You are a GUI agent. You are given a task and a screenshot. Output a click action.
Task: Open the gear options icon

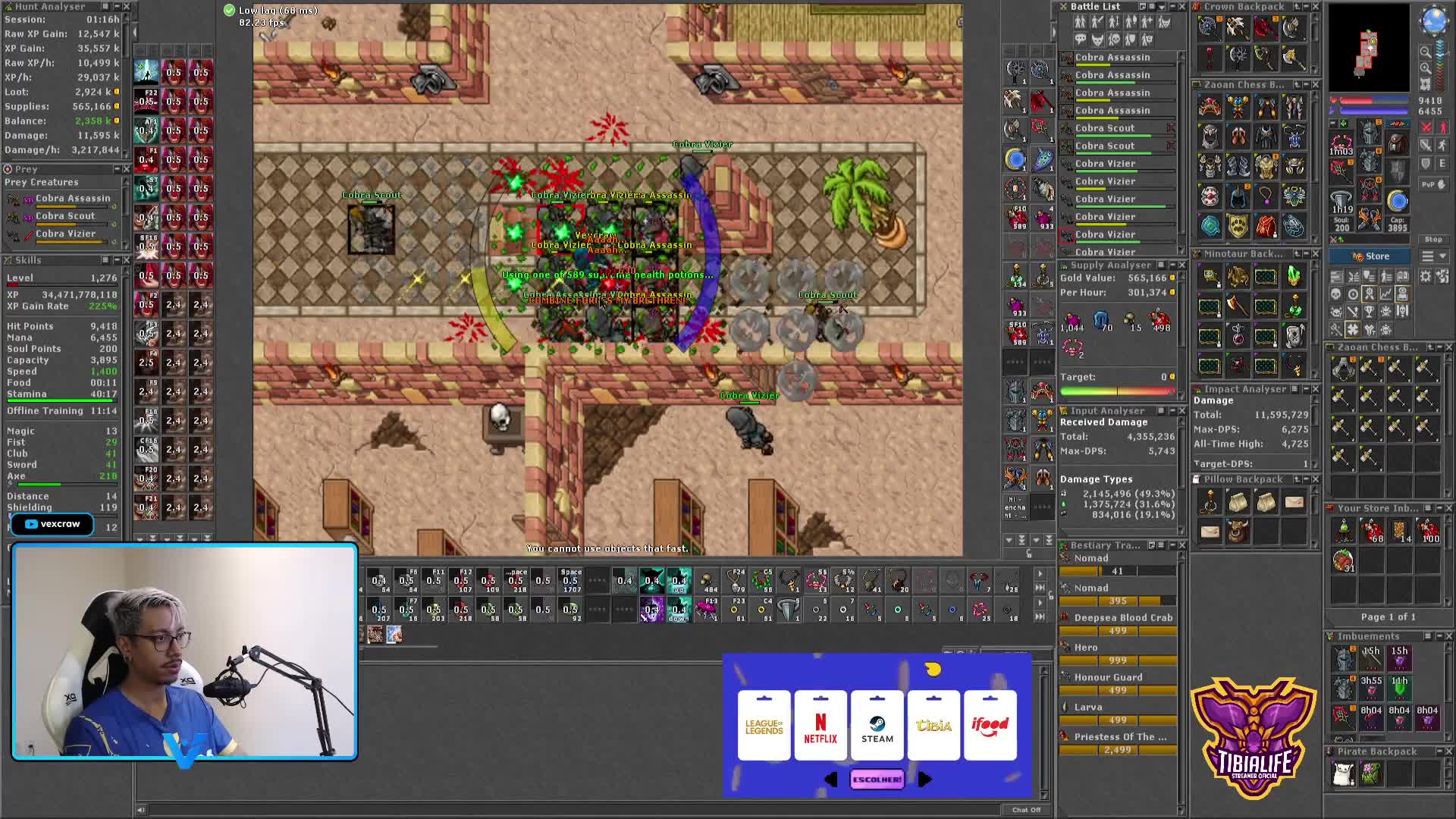pos(1426,276)
